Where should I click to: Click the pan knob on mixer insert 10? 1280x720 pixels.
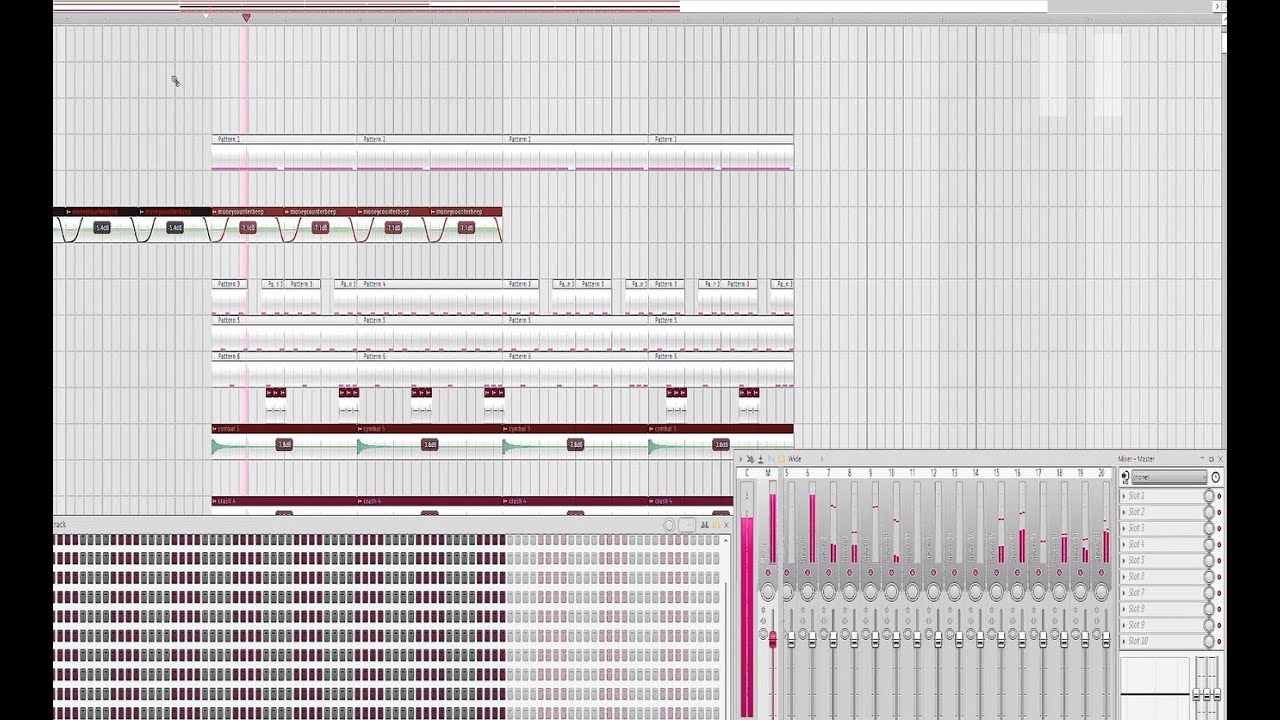tap(891, 593)
